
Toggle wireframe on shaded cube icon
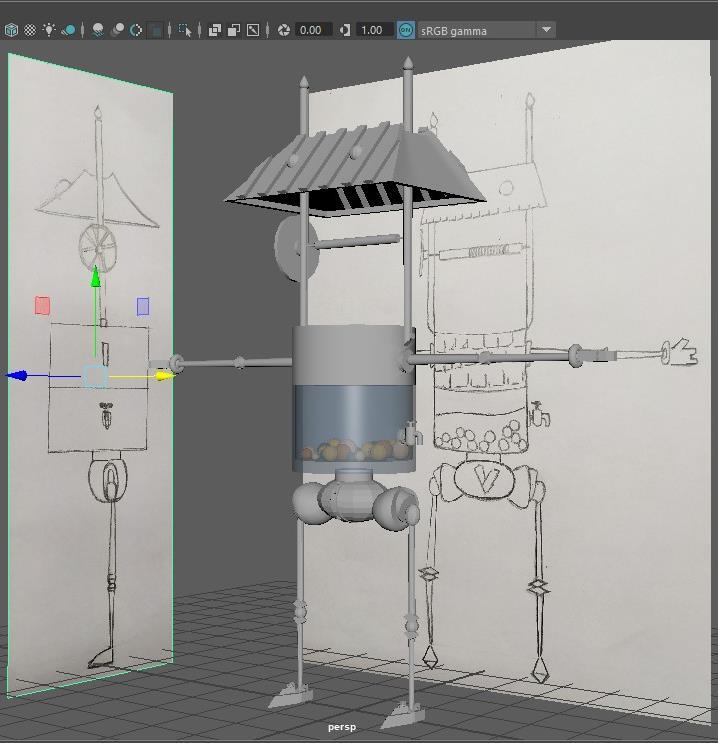click(11, 30)
